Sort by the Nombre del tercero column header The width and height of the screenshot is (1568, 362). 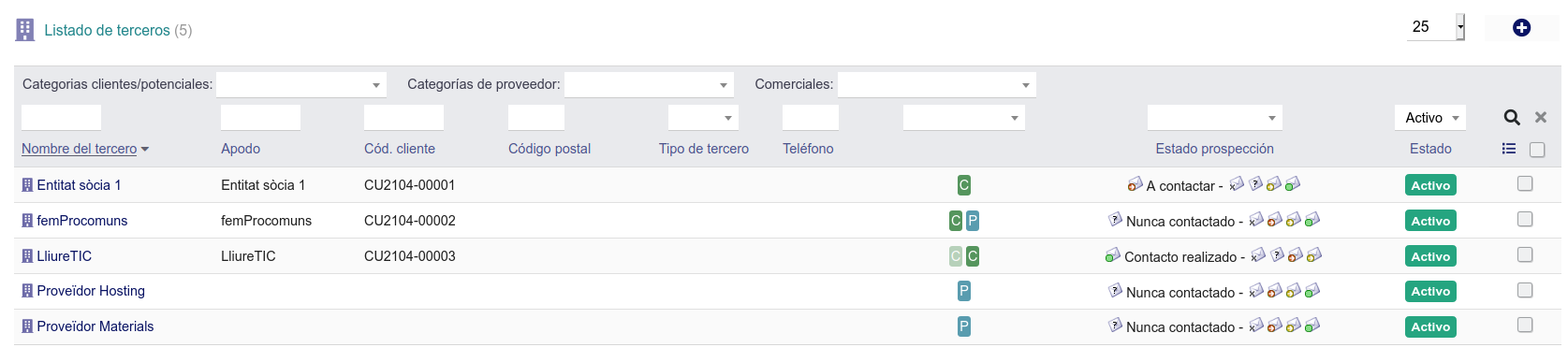pos(80,149)
